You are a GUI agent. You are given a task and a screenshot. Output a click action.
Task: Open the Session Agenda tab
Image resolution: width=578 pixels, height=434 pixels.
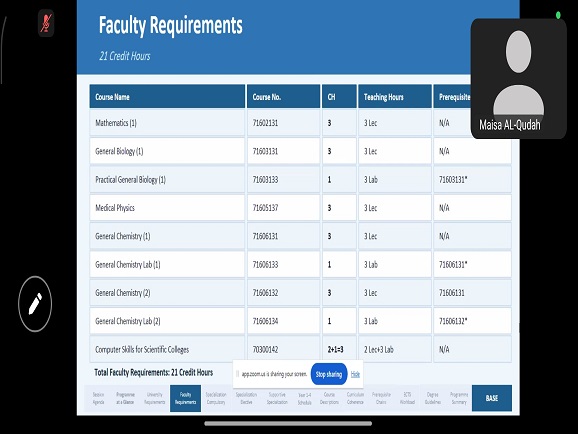pos(98,398)
